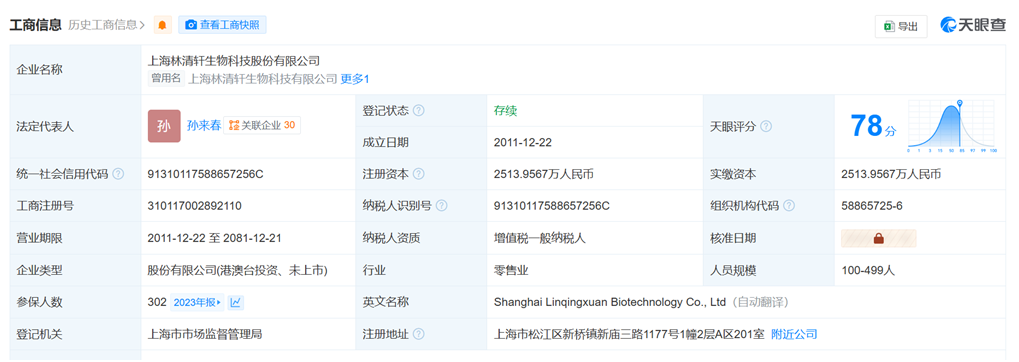Viewport: 1019px width, 362px height.
Task: Select company name 上海林清轩生物科技股份有限公司
Action: coord(234,61)
